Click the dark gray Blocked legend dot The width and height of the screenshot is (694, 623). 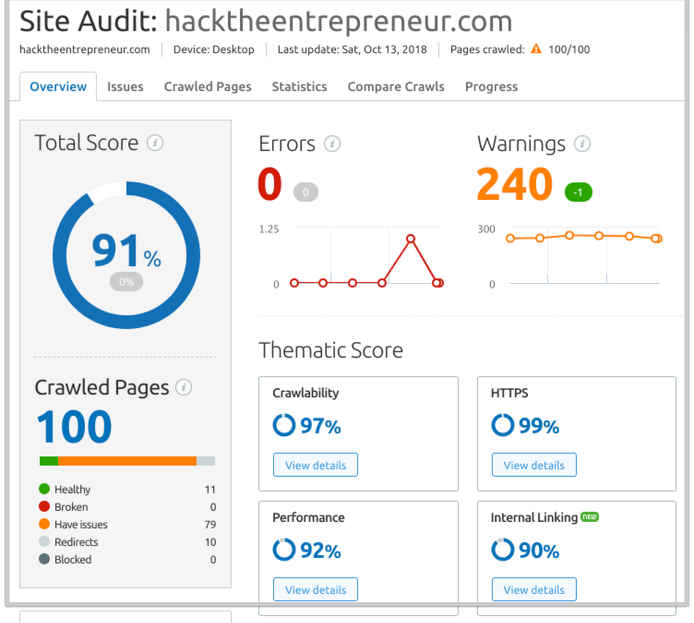[x=44, y=559]
